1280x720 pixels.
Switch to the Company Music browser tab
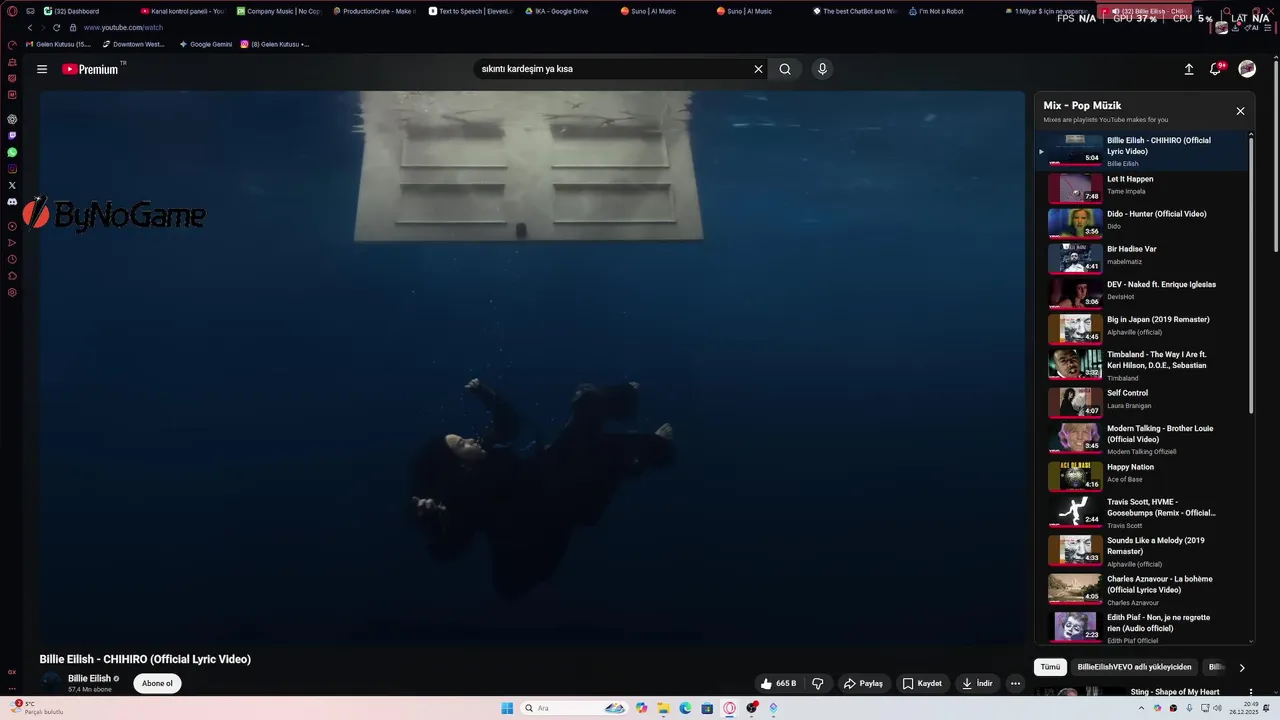click(x=278, y=11)
